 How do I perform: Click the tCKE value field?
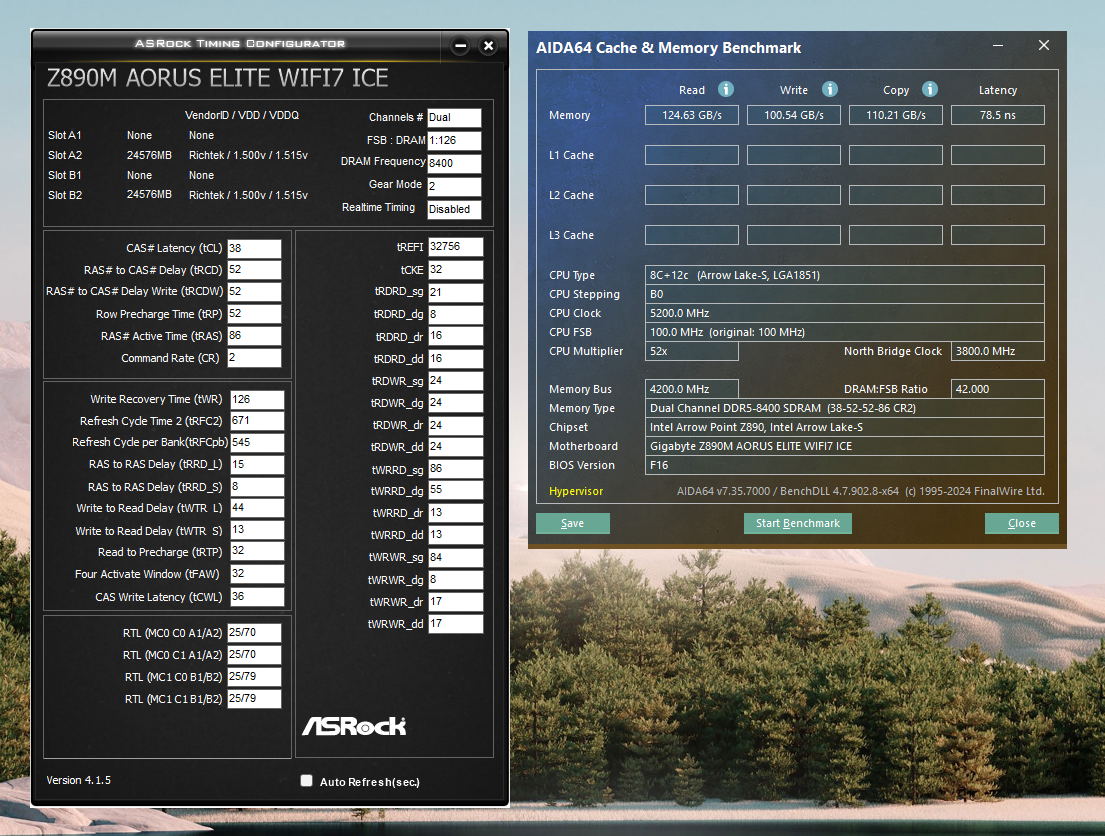(455, 270)
